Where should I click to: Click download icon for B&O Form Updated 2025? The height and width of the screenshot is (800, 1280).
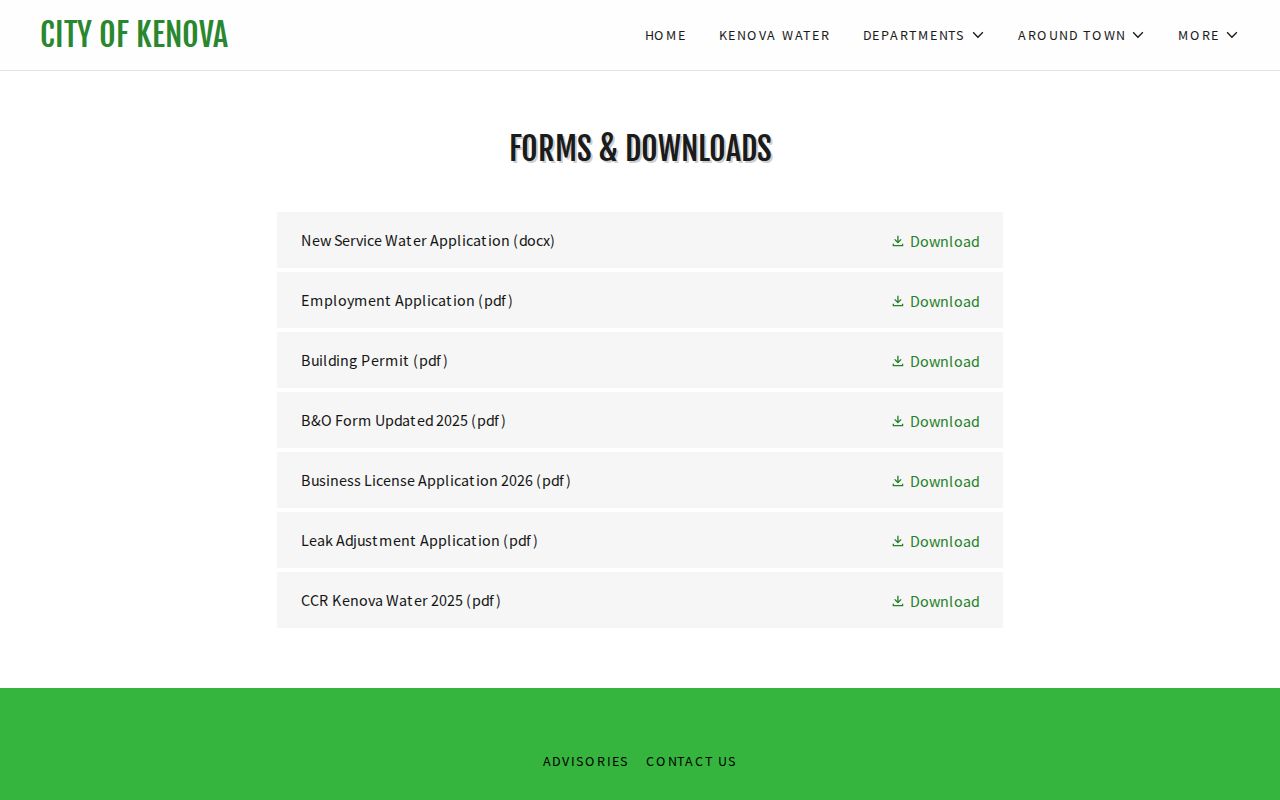click(898, 421)
